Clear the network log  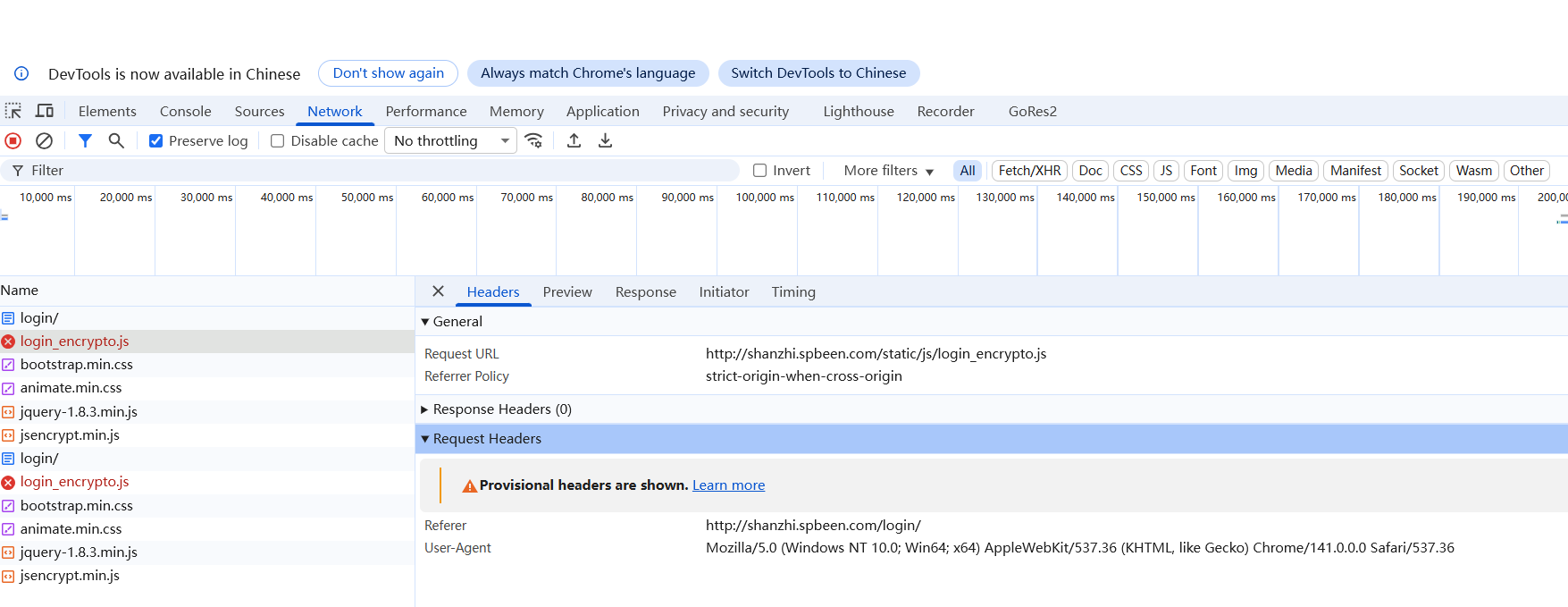click(x=44, y=140)
